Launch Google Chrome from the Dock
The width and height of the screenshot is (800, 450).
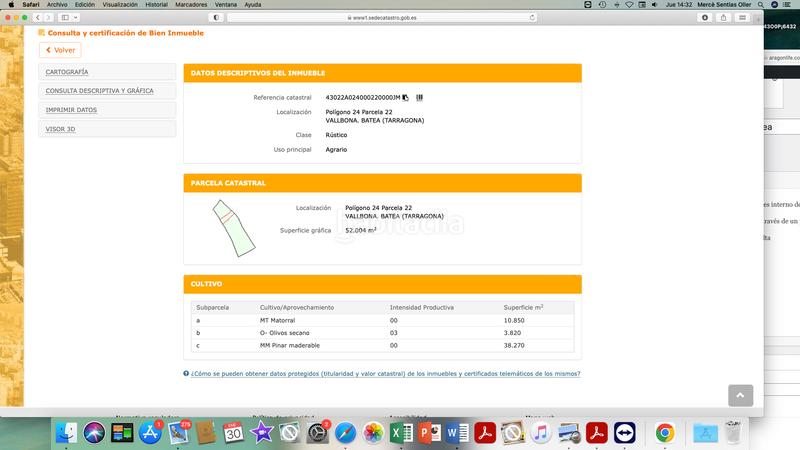[664, 432]
